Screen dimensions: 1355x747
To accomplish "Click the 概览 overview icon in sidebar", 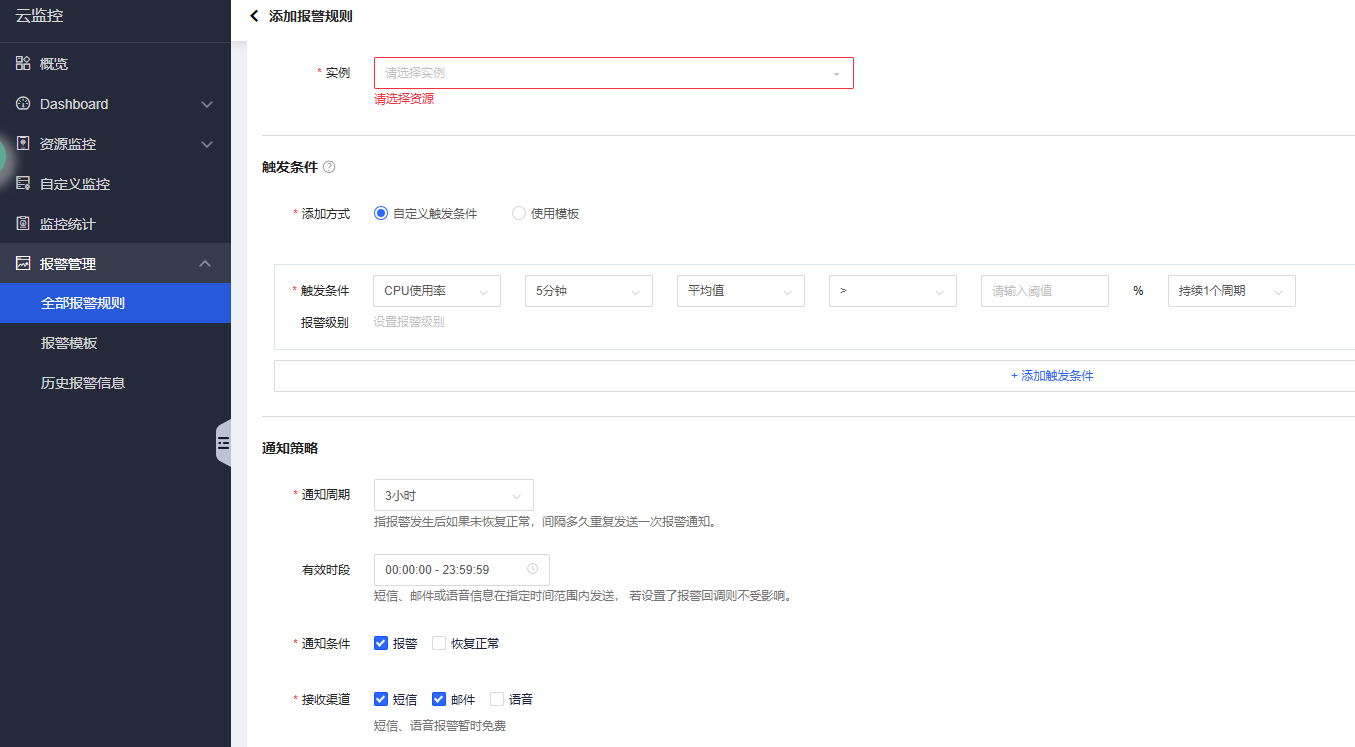I will 23,64.
